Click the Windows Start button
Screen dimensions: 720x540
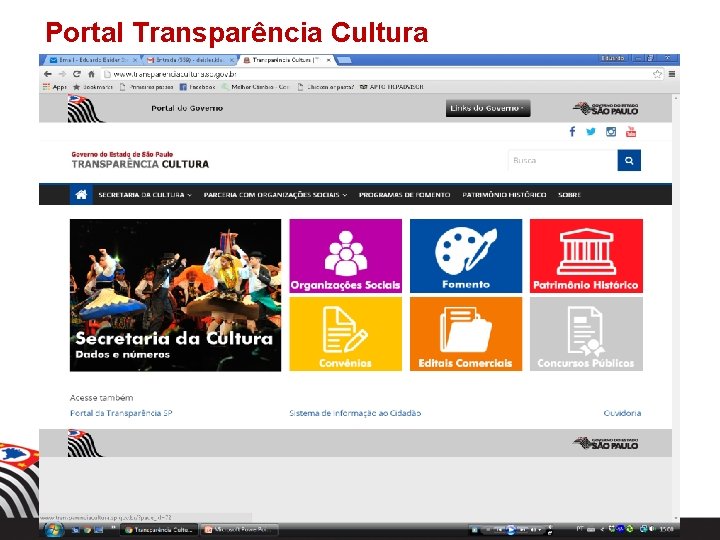pyautogui.click(x=54, y=529)
